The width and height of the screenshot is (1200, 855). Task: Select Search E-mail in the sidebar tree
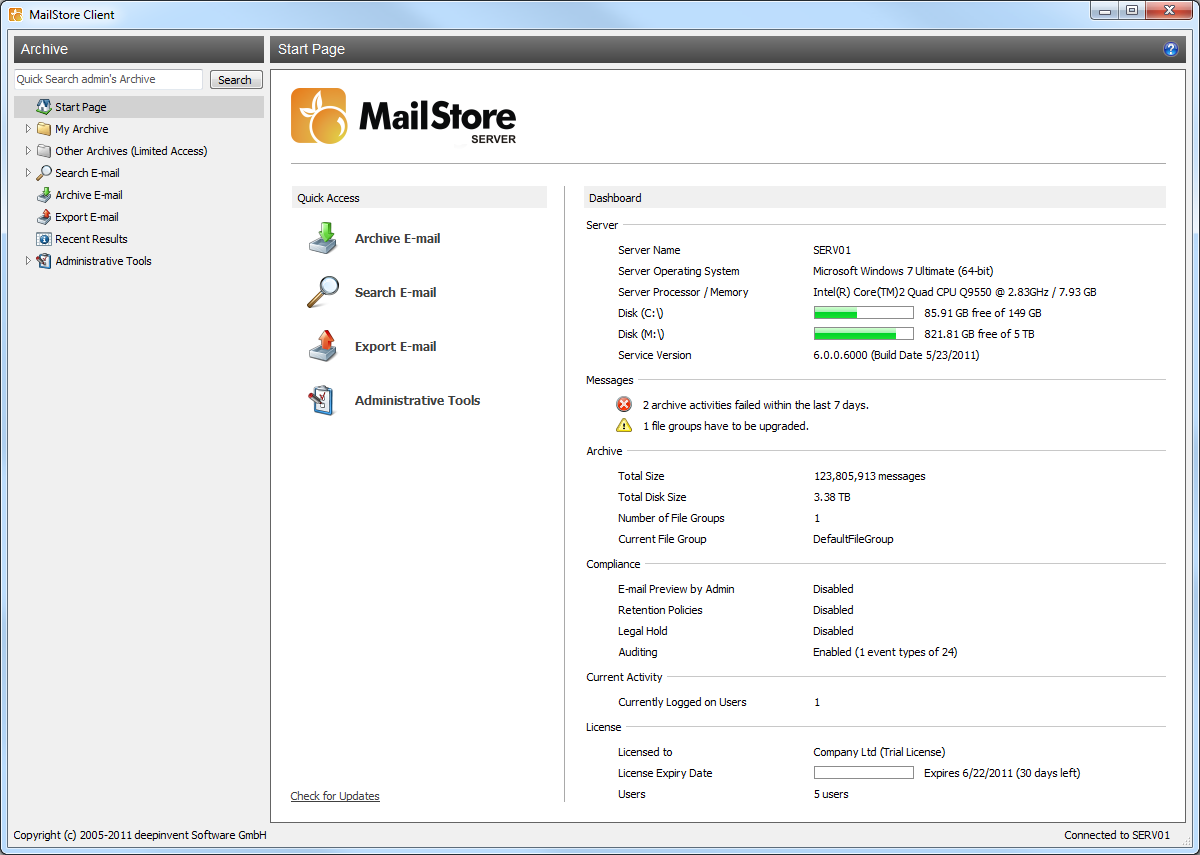coord(87,173)
